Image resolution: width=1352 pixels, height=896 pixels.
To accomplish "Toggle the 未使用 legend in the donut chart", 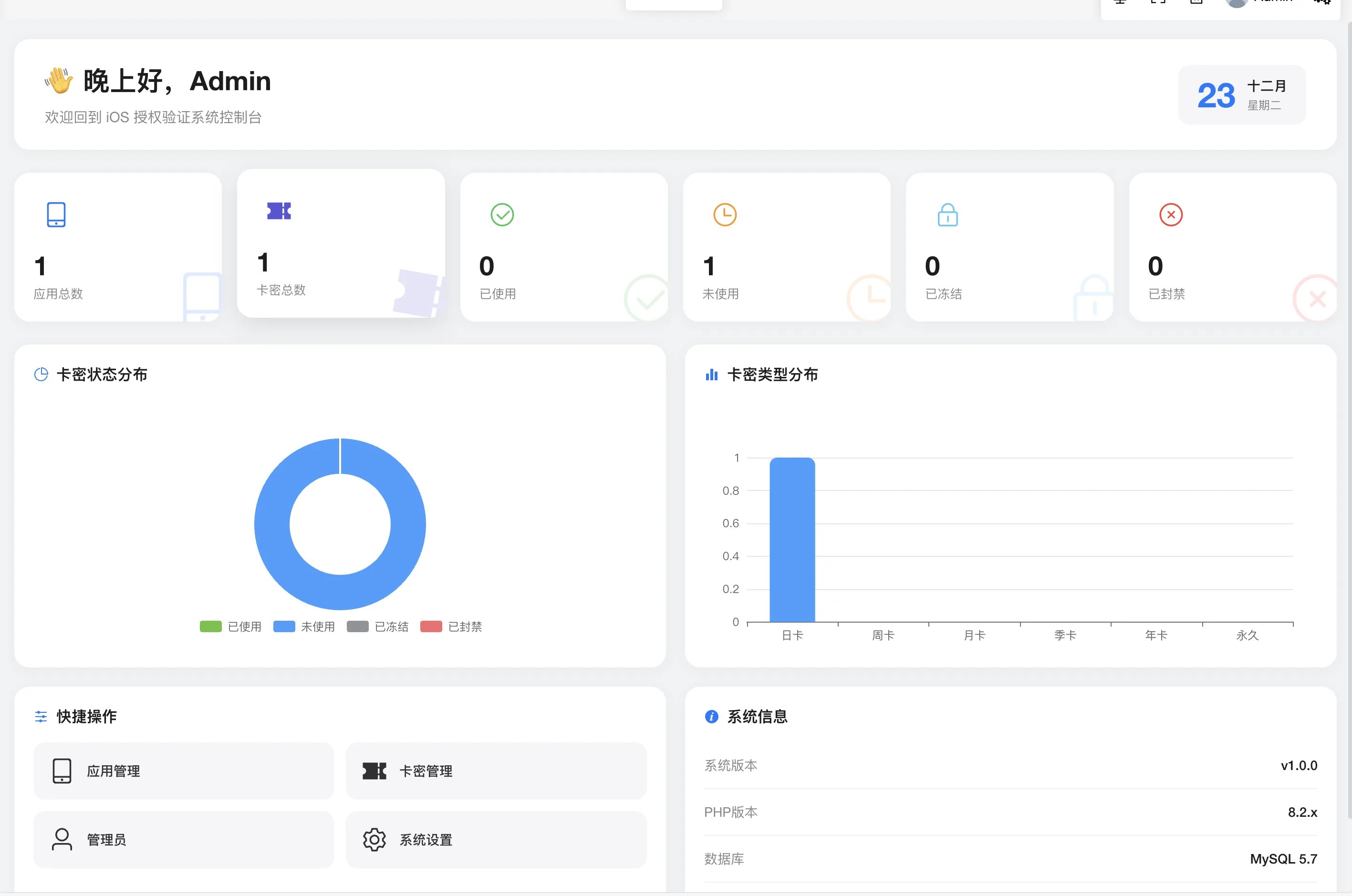I will coord(303,626).
